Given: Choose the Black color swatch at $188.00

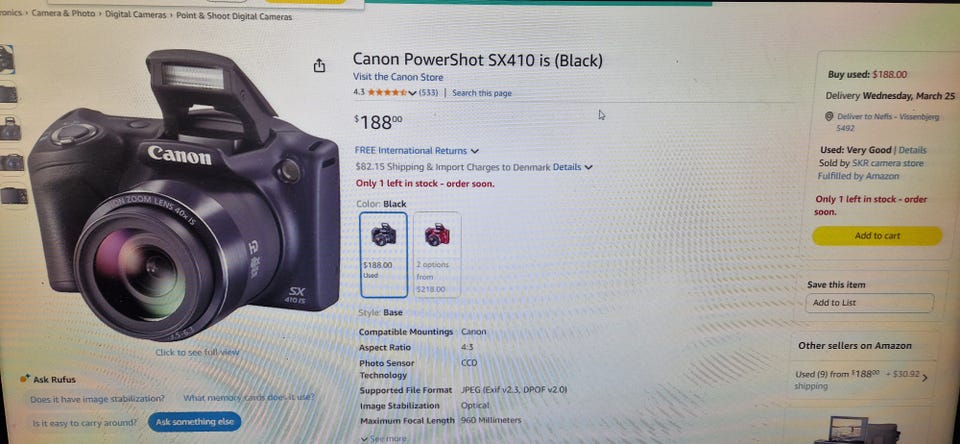Looking at the screenshot, I should tap(383, 254).
